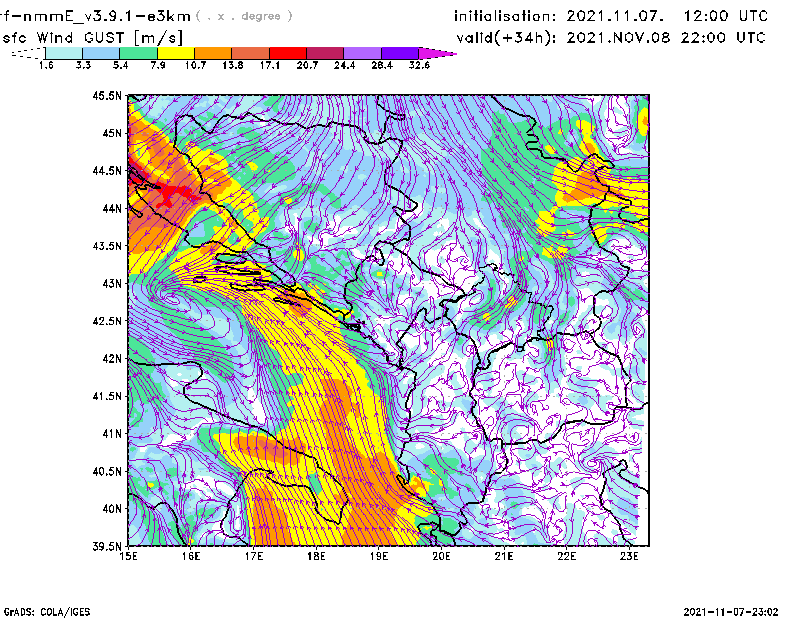800x618 pixels.
Task: Click the dashed white arrow below 1.6
Action: point(28,53)
